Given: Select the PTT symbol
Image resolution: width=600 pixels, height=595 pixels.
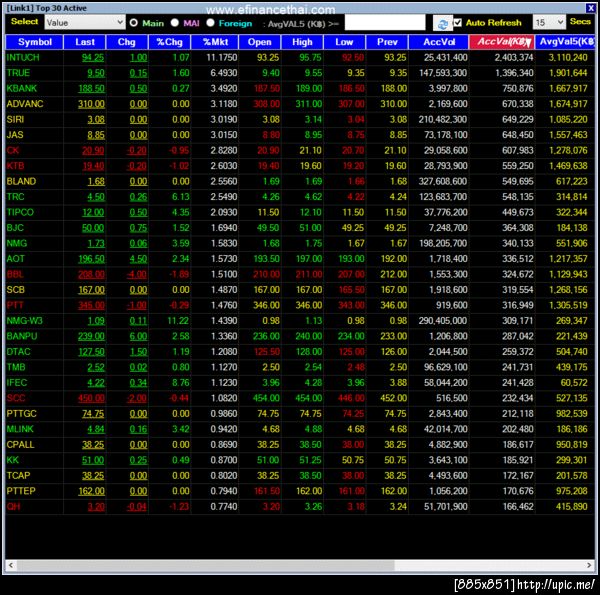Looking at the screenshot, I should click(x=15, y=305).
